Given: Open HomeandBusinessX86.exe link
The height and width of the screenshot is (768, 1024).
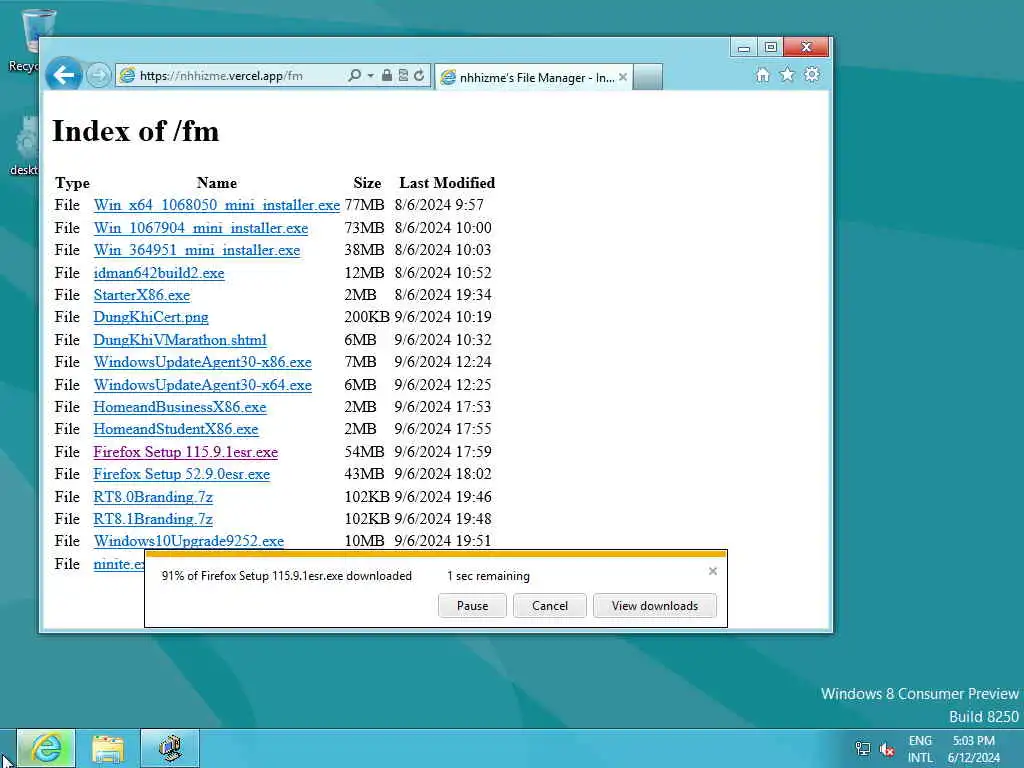Looking at the screenshot, I should pyautogui.click(x=180, y=408).
